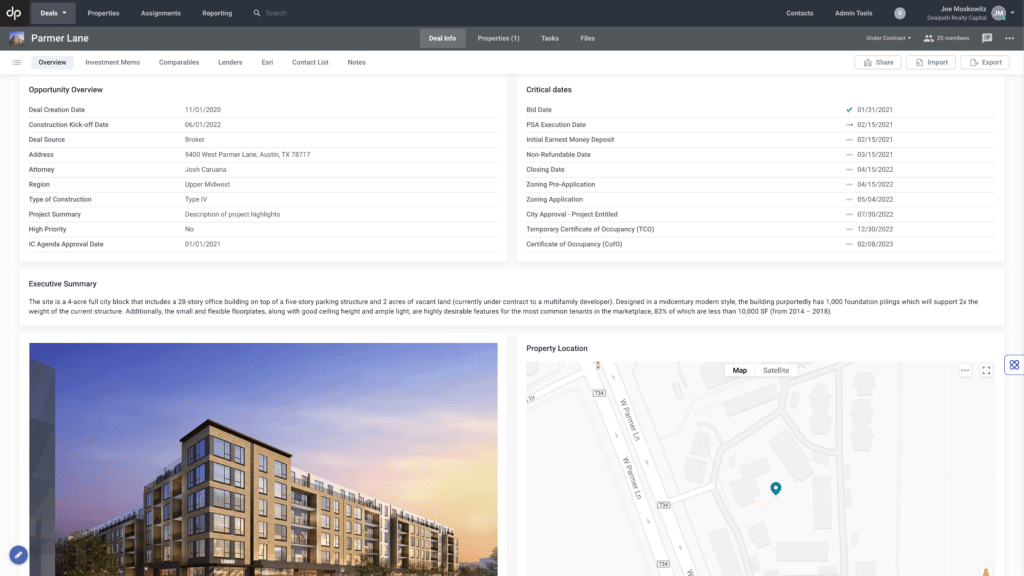Open the Under Contract status dropdown

(888, 38)
